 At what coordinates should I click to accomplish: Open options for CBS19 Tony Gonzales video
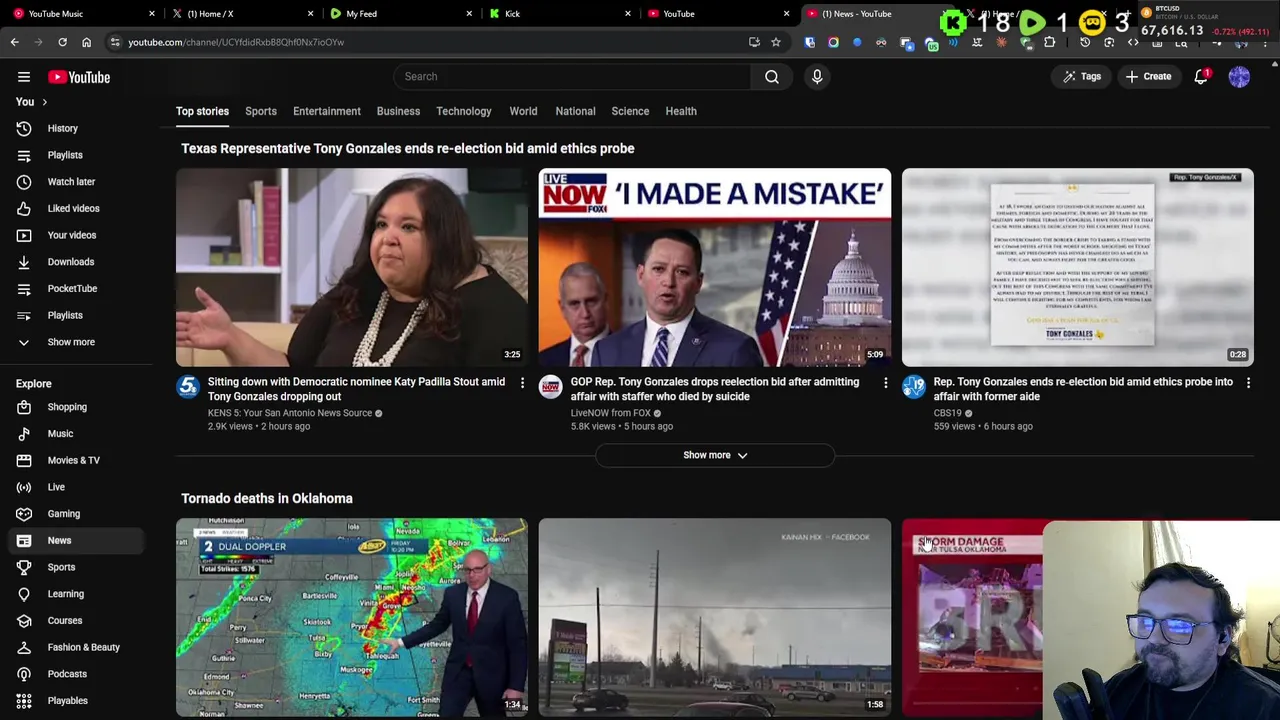(1248, 383)
